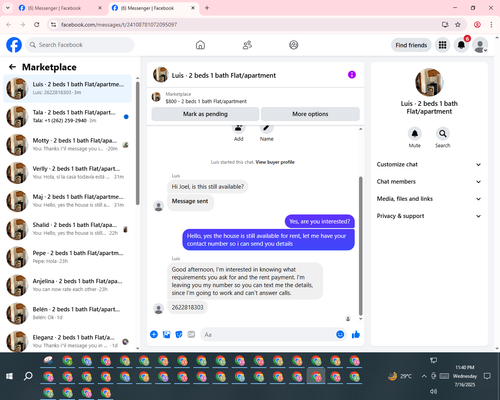
Task: Click Mark as pending button
Action: click(x=205, y=114)
